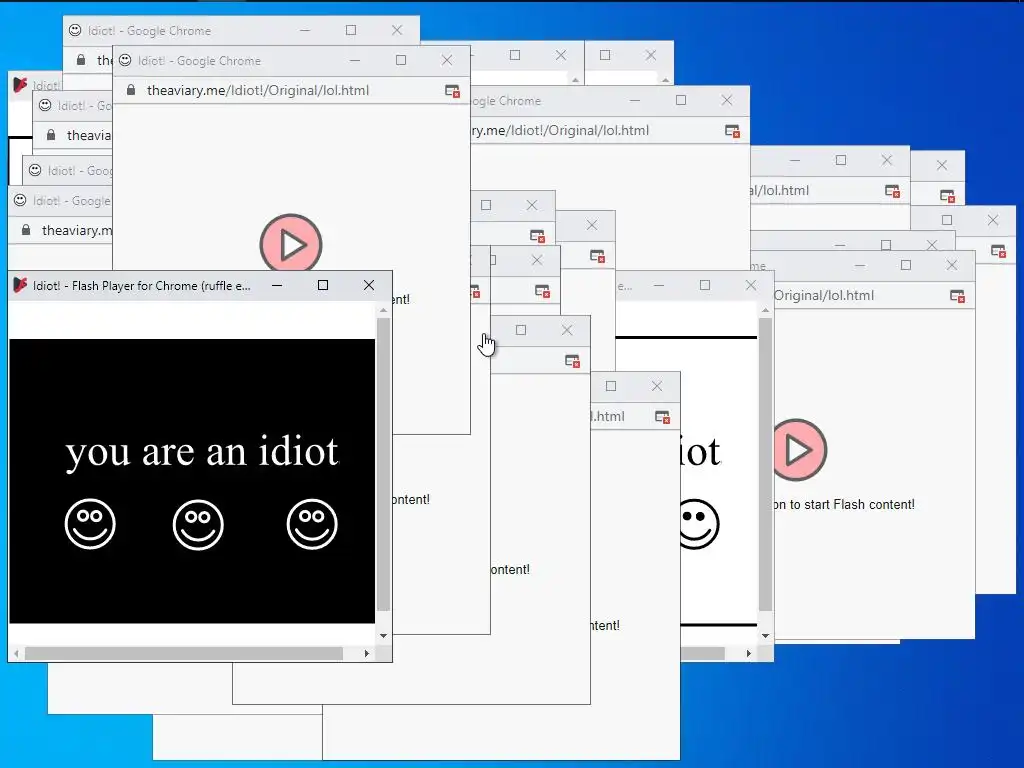Screen dimensions: 1024x768
Task: Click the title "Idiot! - Flash Player for Chrome (ruffle e..."
Action: pyautogui.click(x=142, y=285)
